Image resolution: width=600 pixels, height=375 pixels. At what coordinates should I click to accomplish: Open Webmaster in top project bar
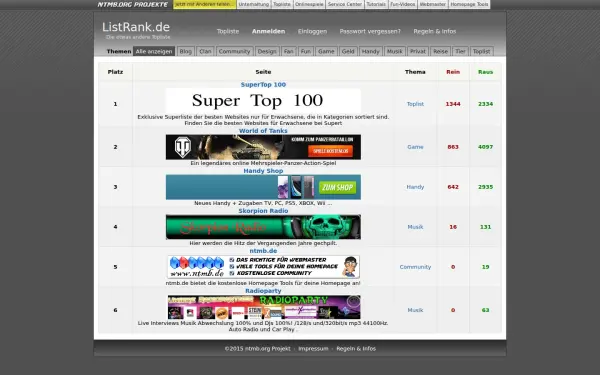(x=433, y=4)
